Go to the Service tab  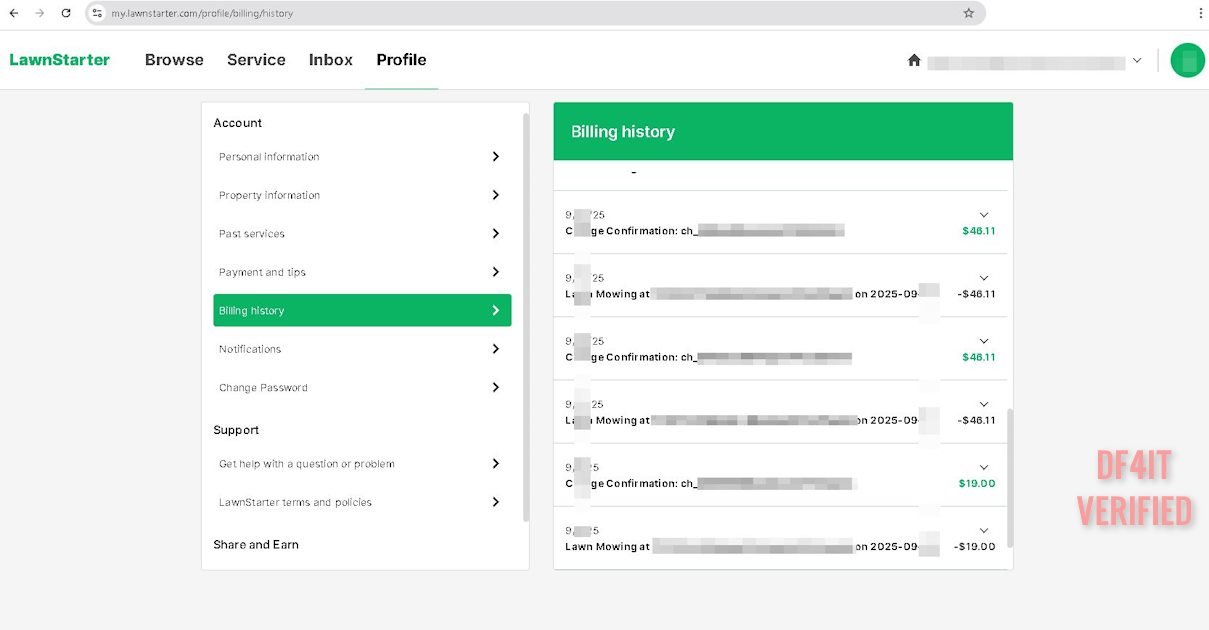click(x=256, y=60)
